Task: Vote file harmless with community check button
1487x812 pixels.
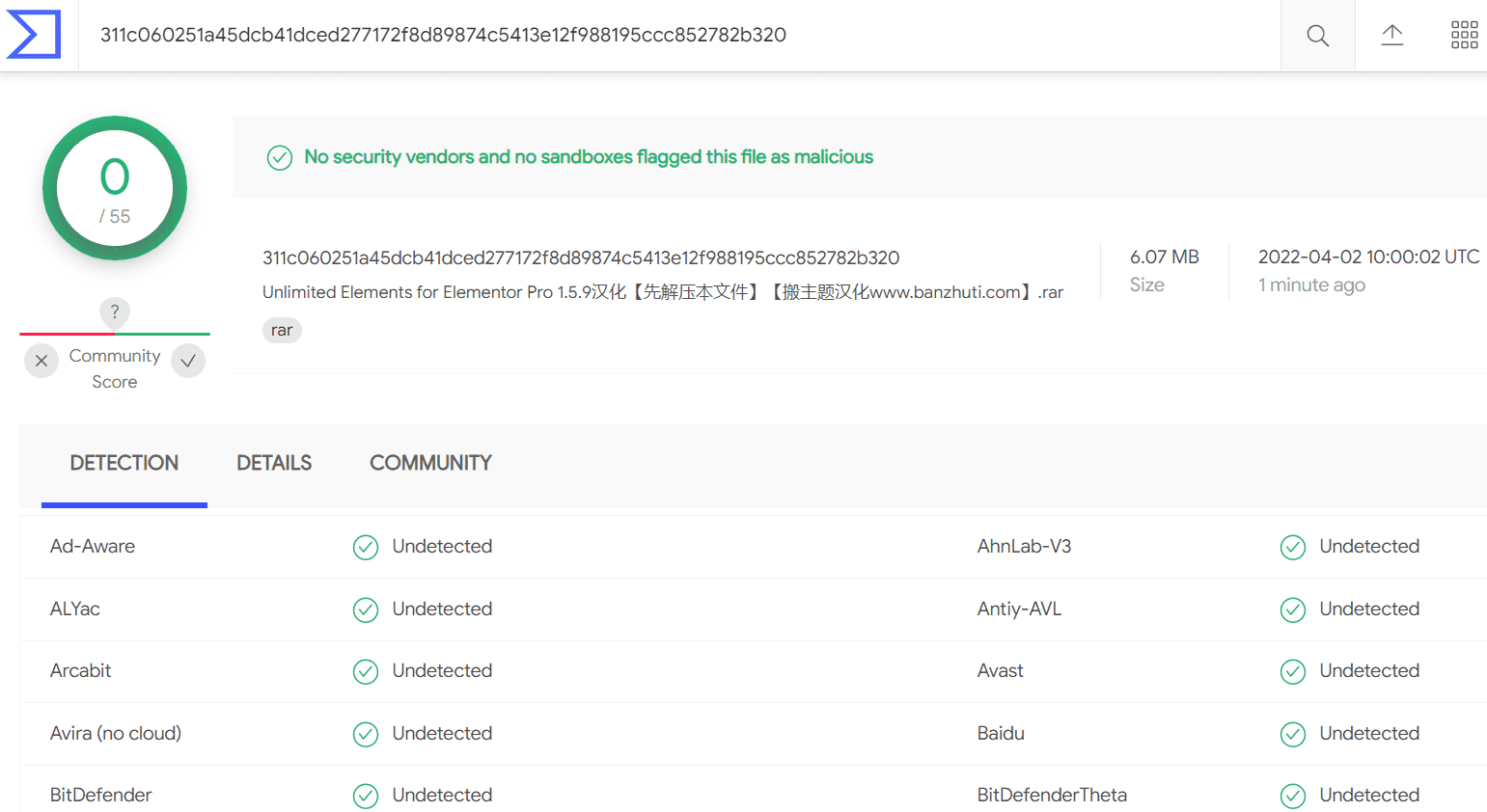Action: (x=188, y=361)
